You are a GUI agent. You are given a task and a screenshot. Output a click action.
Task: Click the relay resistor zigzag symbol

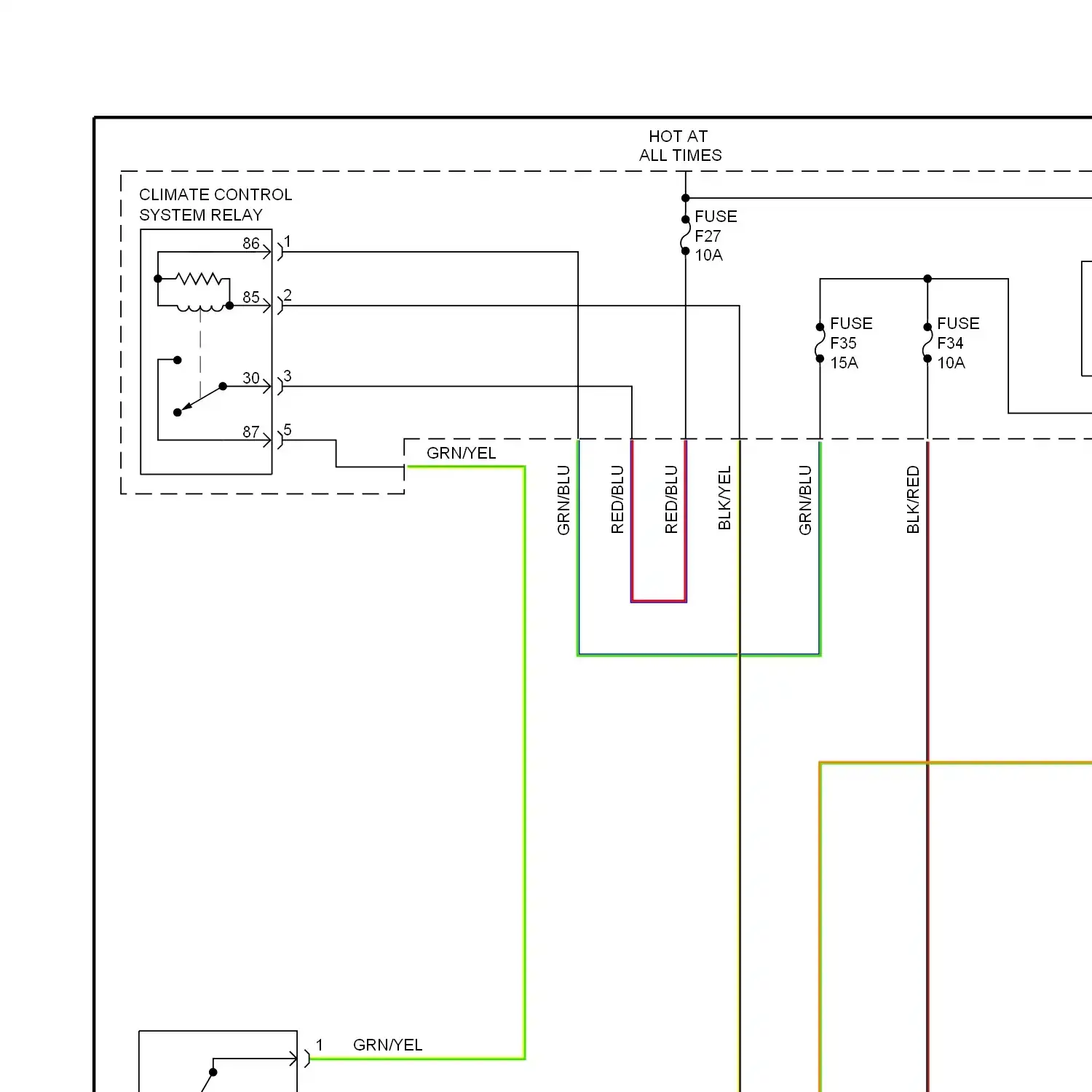tap(198, 279)
